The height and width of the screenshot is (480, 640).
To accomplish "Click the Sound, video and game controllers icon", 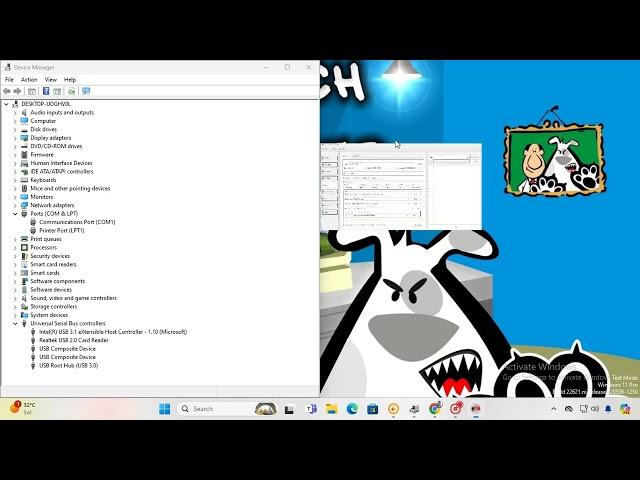I will click(x=24, y=298).
